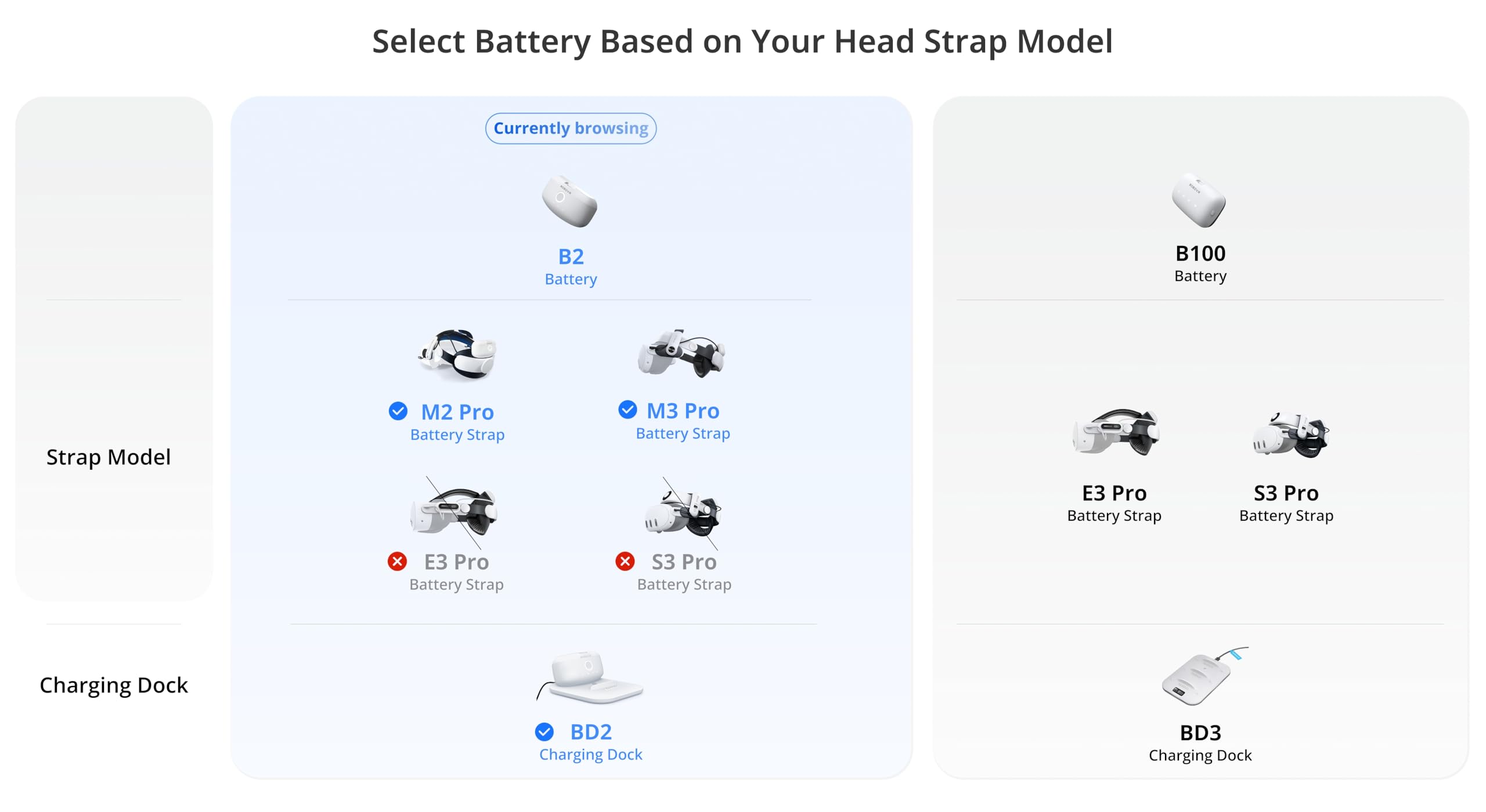
Task: Click the blue checkmark beside BD2
Action: pos(544,732)
